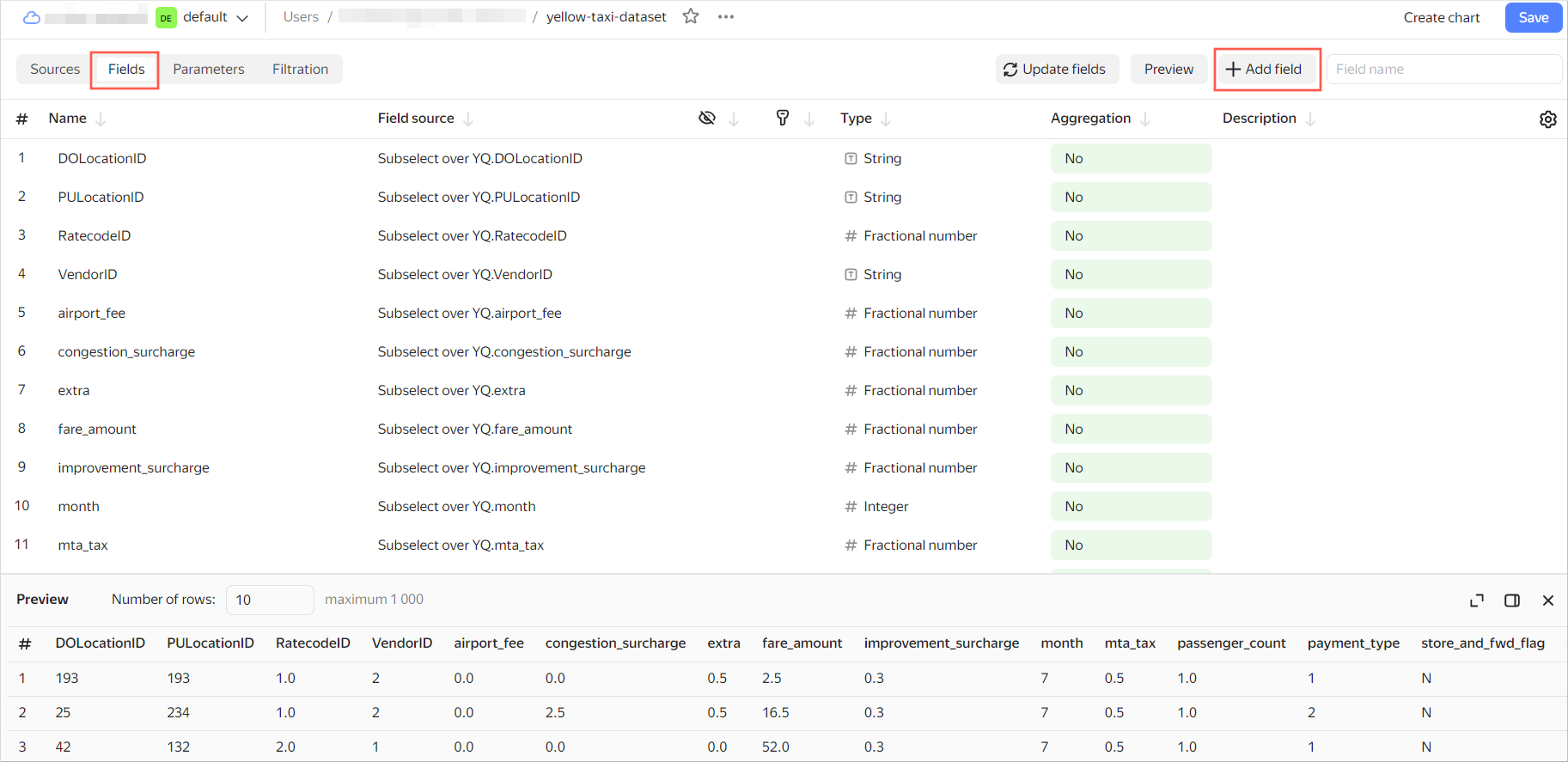Focus the Field name search box
The image size is (1568, 762).
tap(1443, 70)
